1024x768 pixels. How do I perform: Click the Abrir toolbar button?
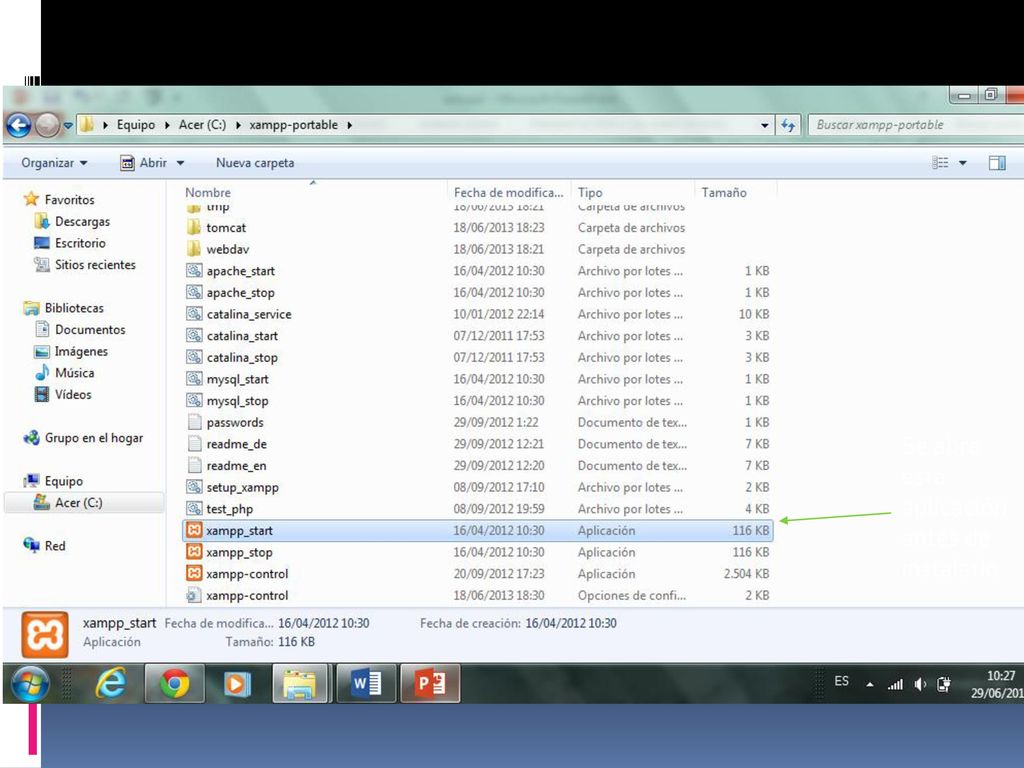[144, 163]
